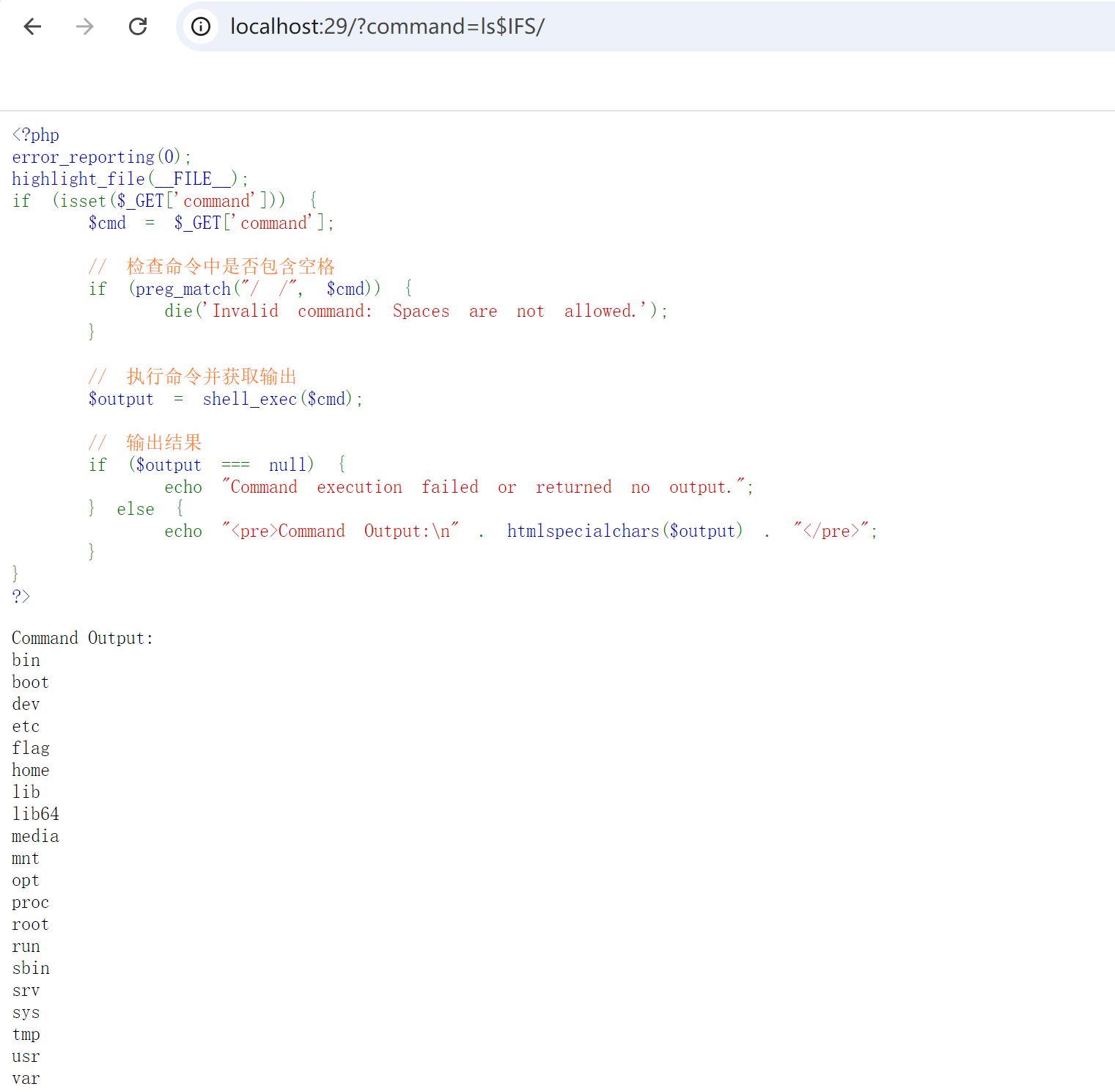Click the '$cmd = $_GET['command'];' assignment line
This screenshot has height=1092, width=1115.
tap(211, 223)
